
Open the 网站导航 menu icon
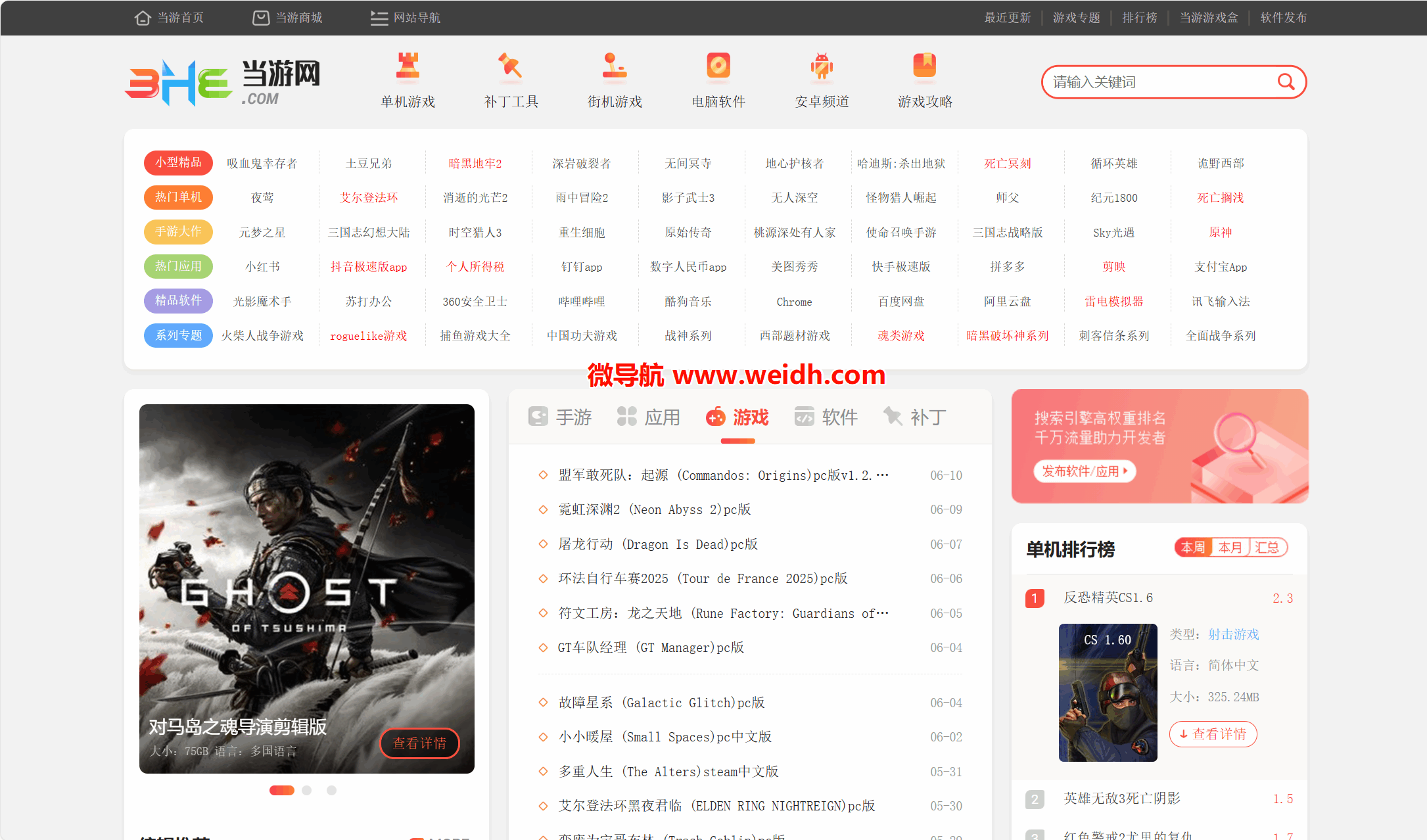(379, 18)
